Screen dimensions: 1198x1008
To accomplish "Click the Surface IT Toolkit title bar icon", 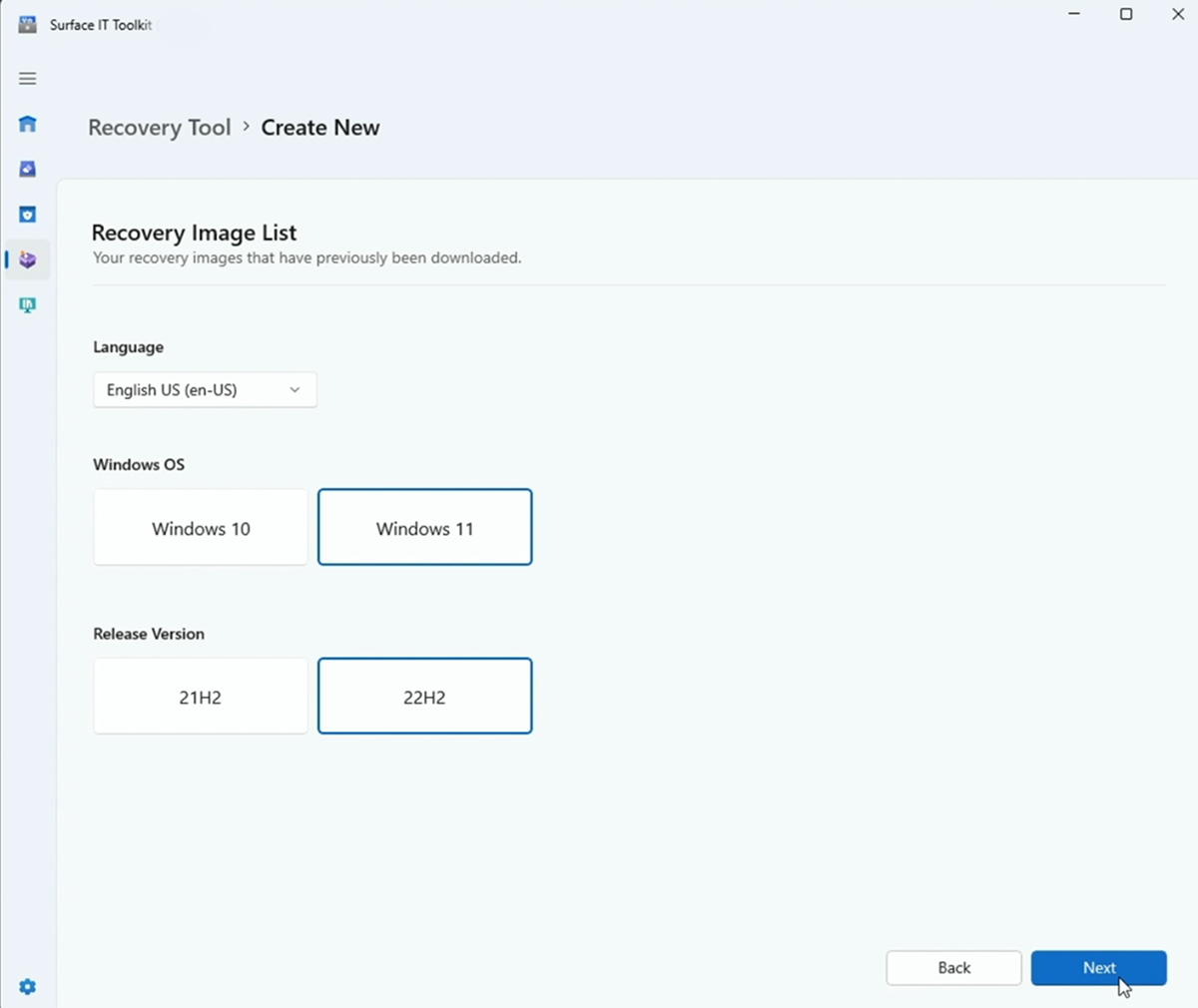I will click(x=27, y=22).
